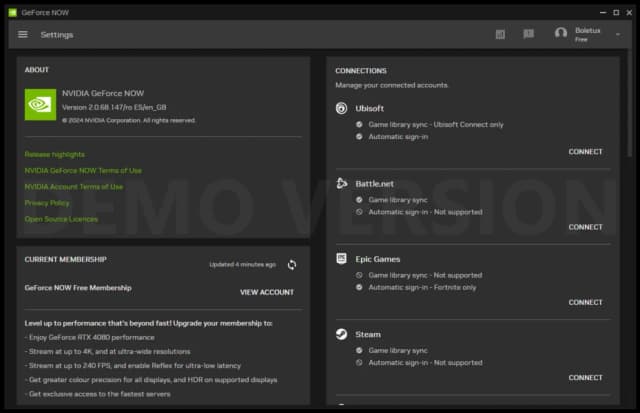Open NVIDIA GeForce NOW Terms of Use
Screen dimensions: 640x413
pos(83,171)
